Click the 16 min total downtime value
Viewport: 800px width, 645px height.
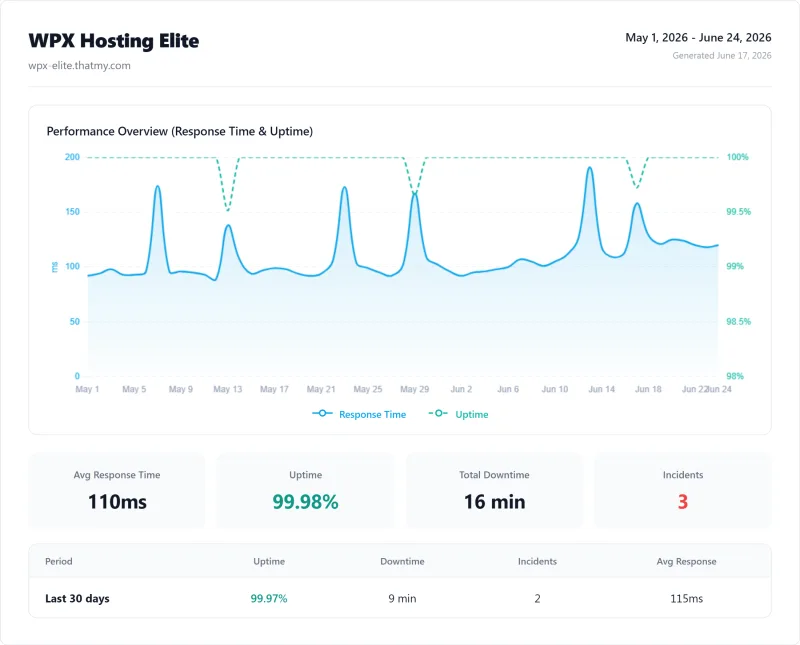click(494, 502)
